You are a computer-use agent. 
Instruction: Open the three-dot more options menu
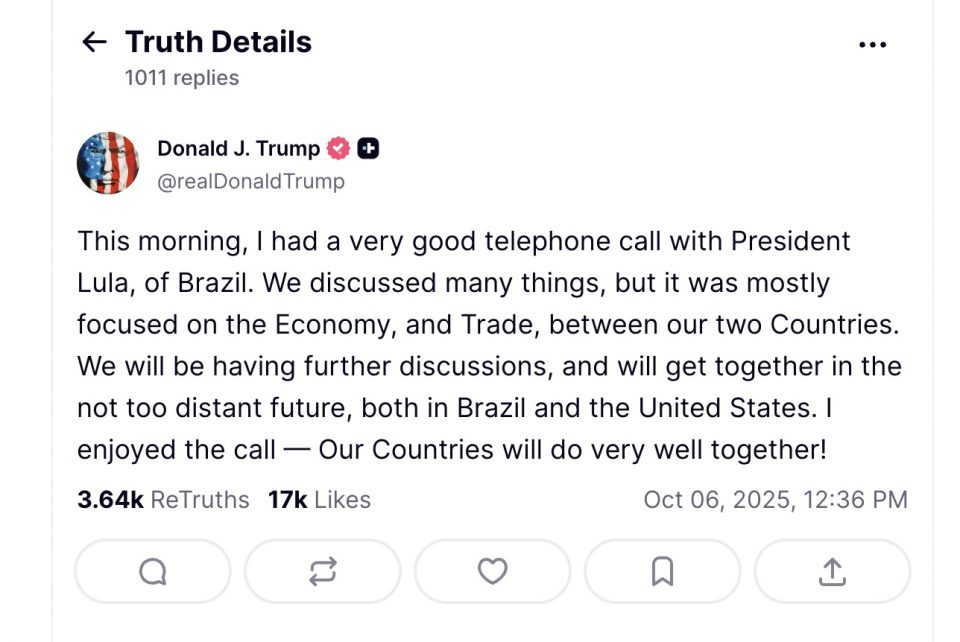[872, 44]
